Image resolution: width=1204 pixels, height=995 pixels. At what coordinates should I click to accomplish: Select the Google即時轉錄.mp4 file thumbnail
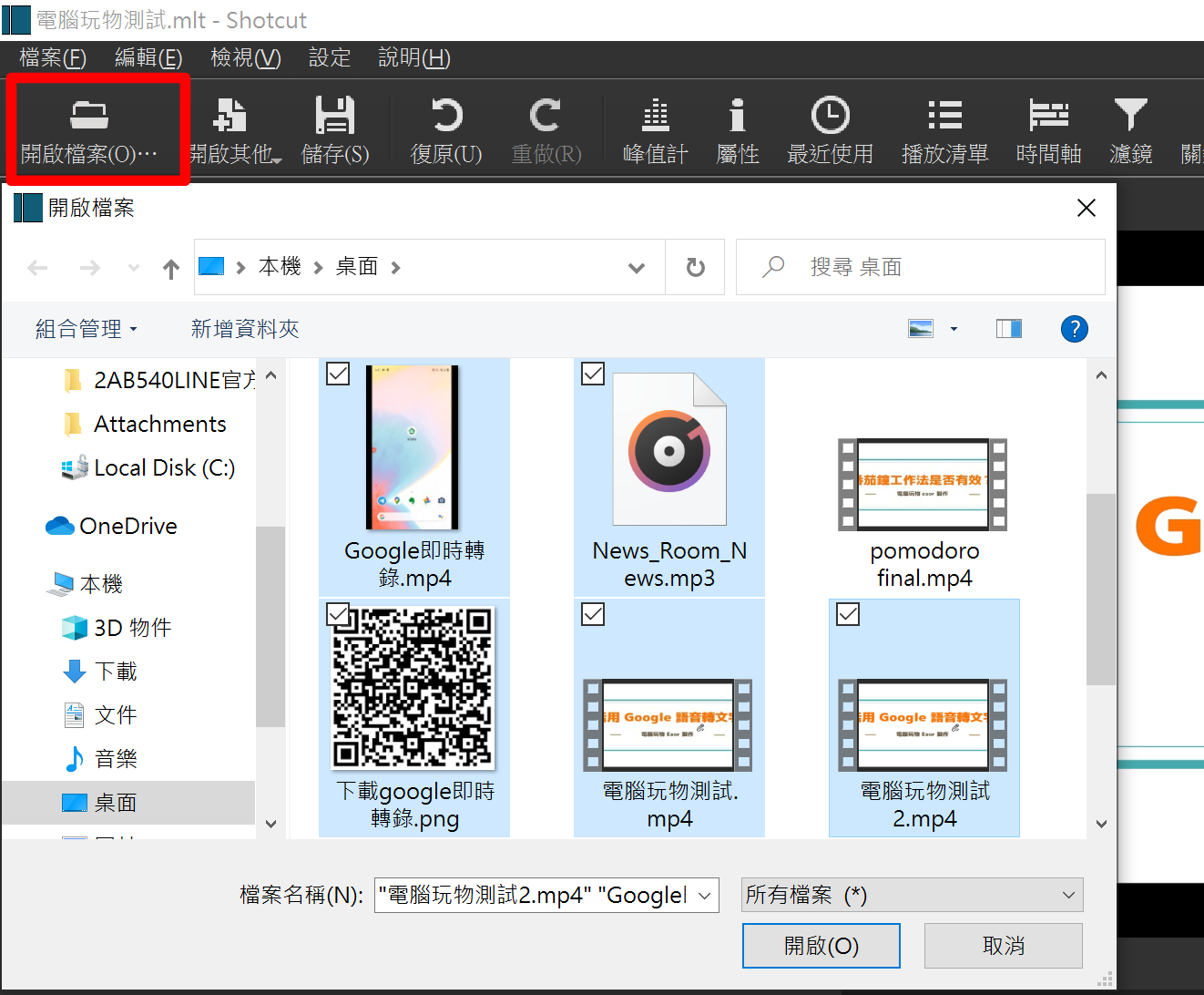[x=414, y=477]
